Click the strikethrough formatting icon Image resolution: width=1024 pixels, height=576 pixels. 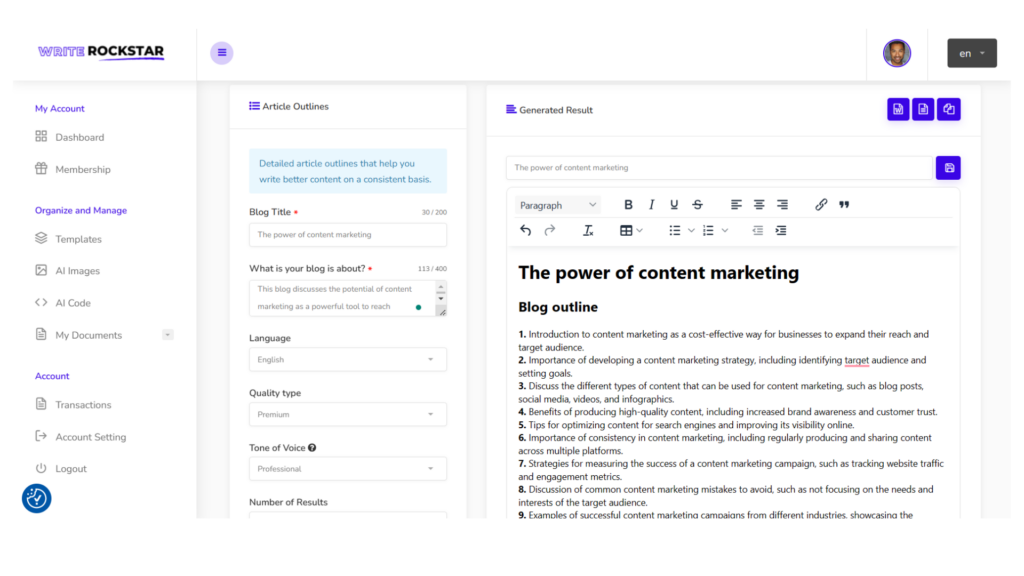[x=697, y=205]
